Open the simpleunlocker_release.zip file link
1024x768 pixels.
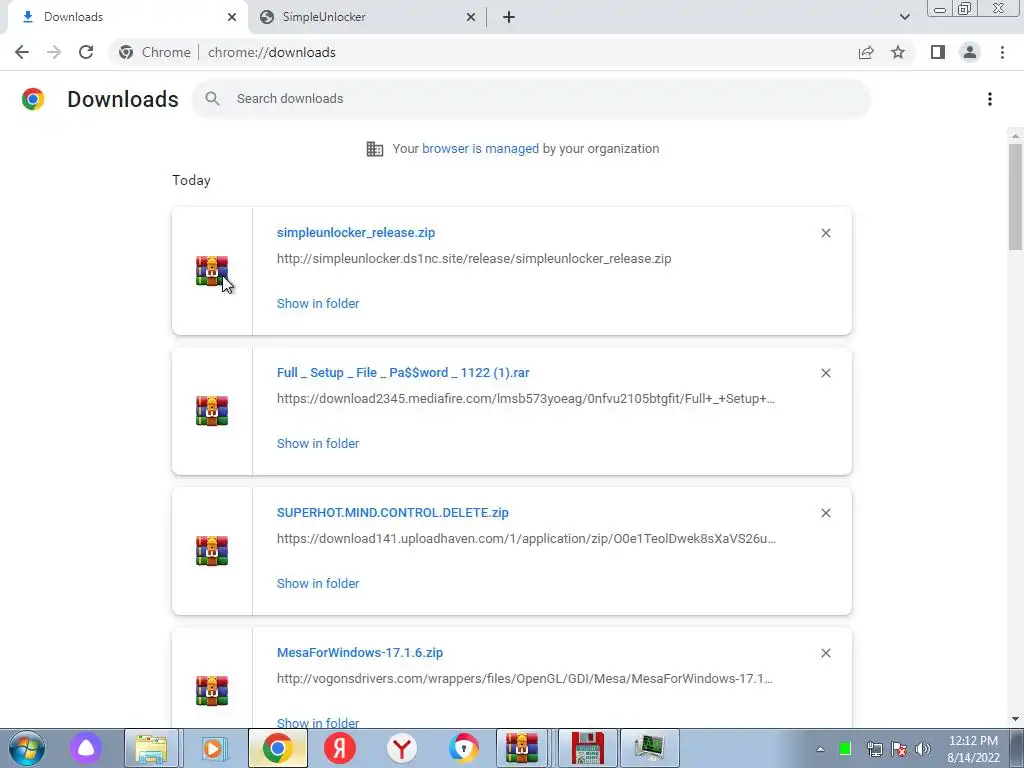pos(356,232)
